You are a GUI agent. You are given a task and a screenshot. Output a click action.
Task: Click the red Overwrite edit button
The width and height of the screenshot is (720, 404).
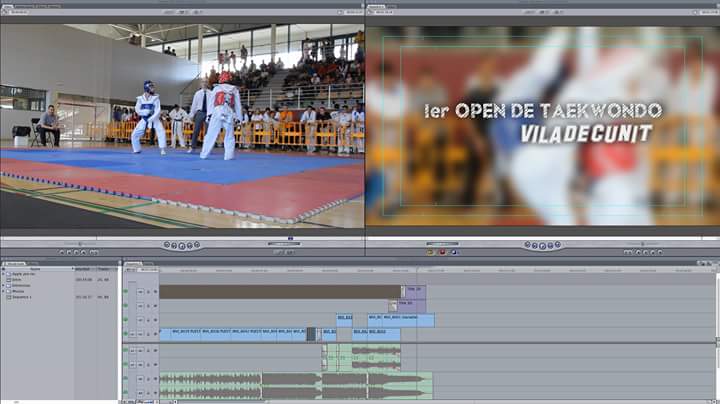(442, 252)
